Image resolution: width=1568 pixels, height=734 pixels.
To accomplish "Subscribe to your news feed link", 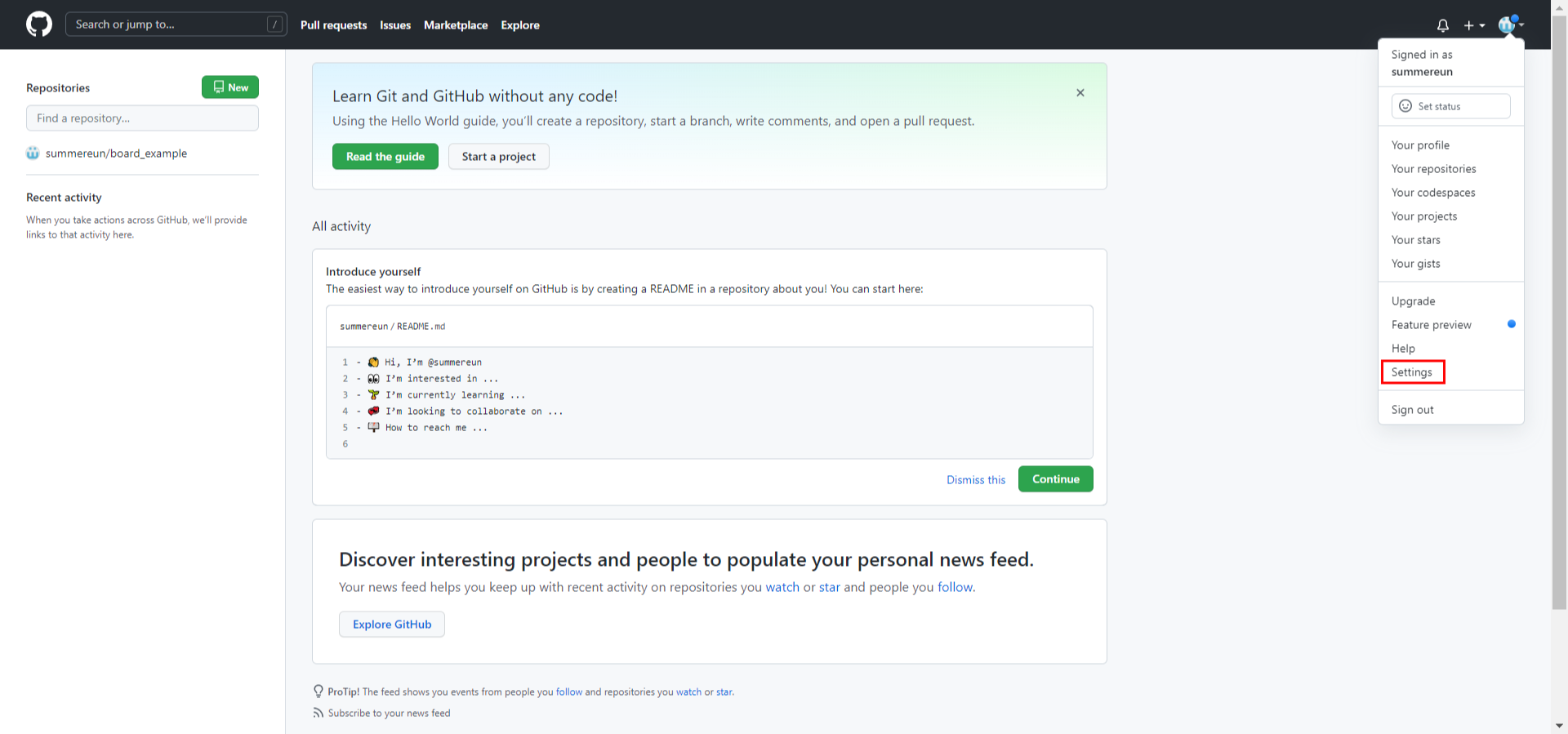I will point(389,714).
